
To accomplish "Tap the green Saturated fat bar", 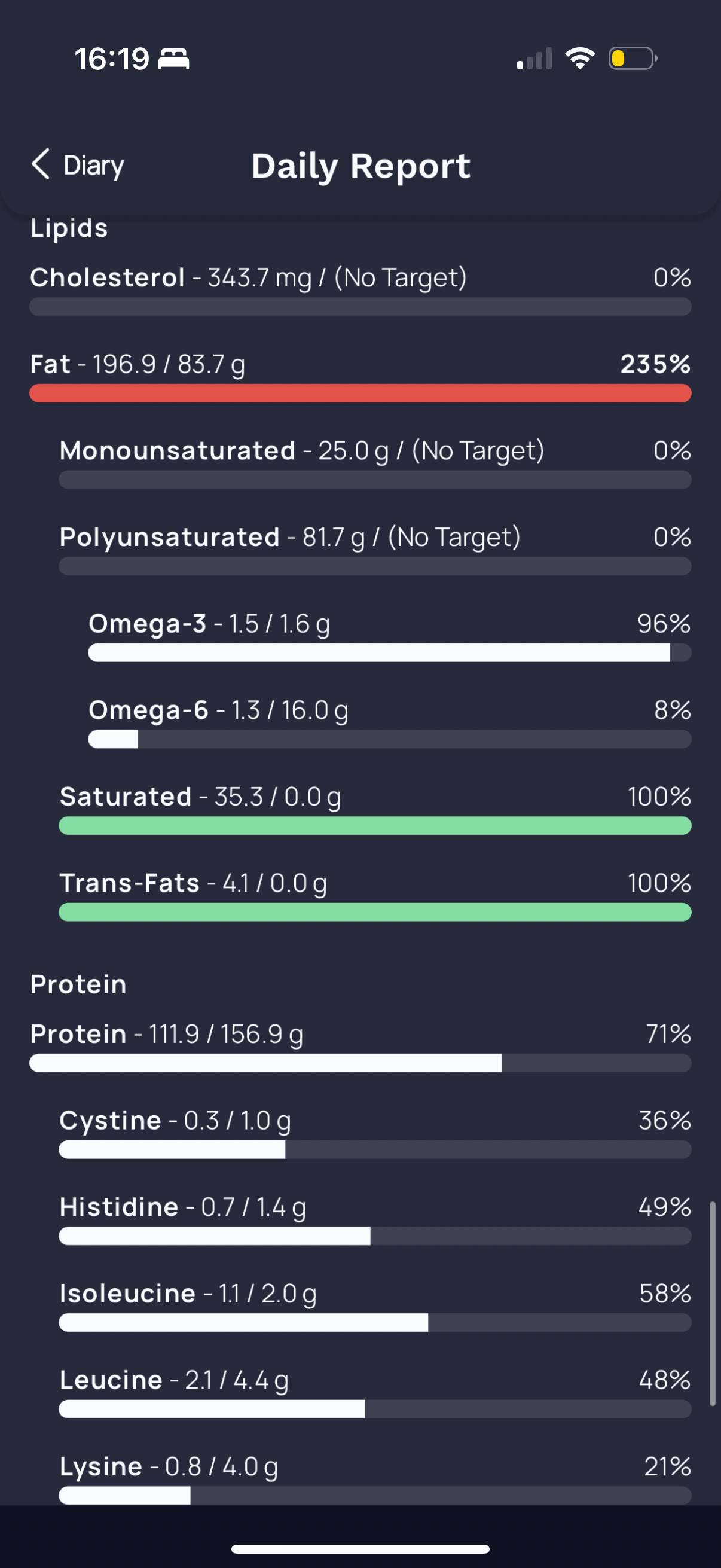I will coord(375,826).
